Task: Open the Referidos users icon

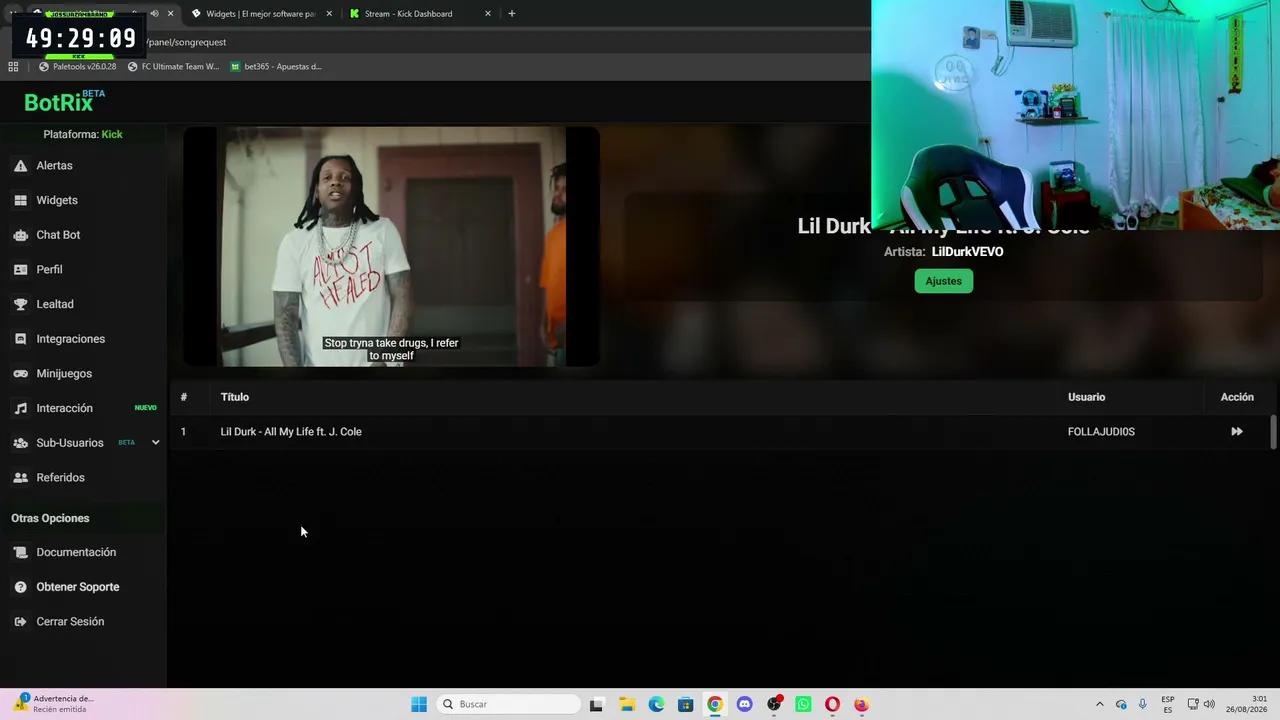Action: (20, 478)
